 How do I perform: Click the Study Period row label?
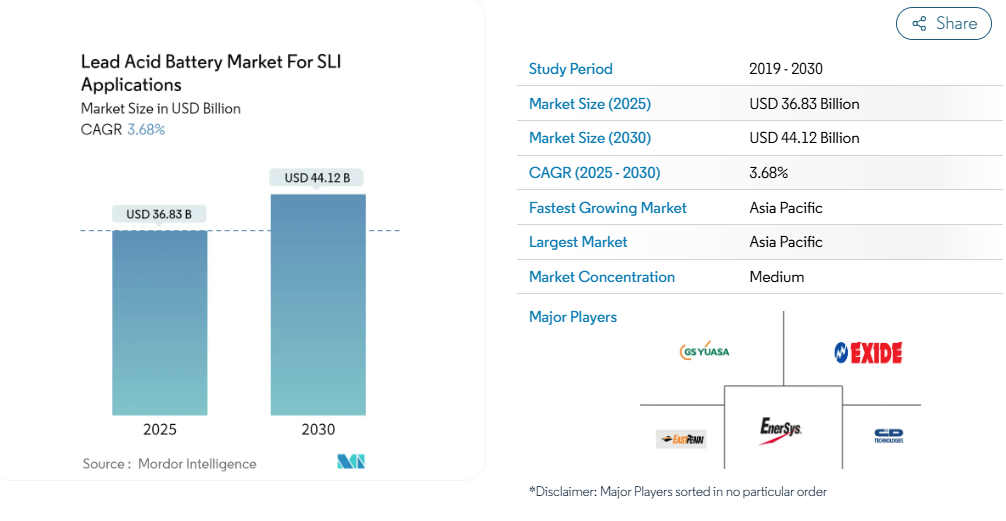(570, 69)
